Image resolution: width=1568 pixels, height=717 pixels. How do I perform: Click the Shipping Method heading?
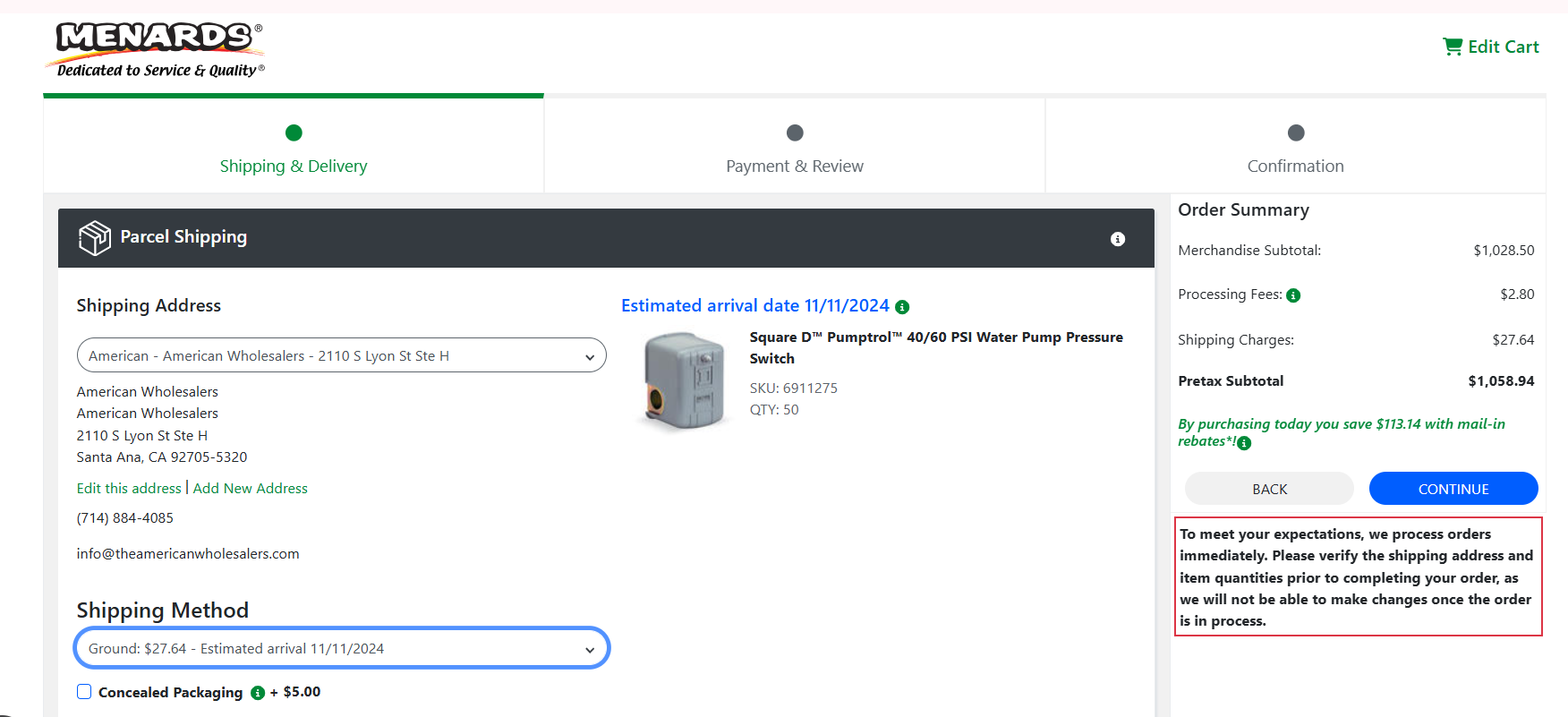pos(163,610)
